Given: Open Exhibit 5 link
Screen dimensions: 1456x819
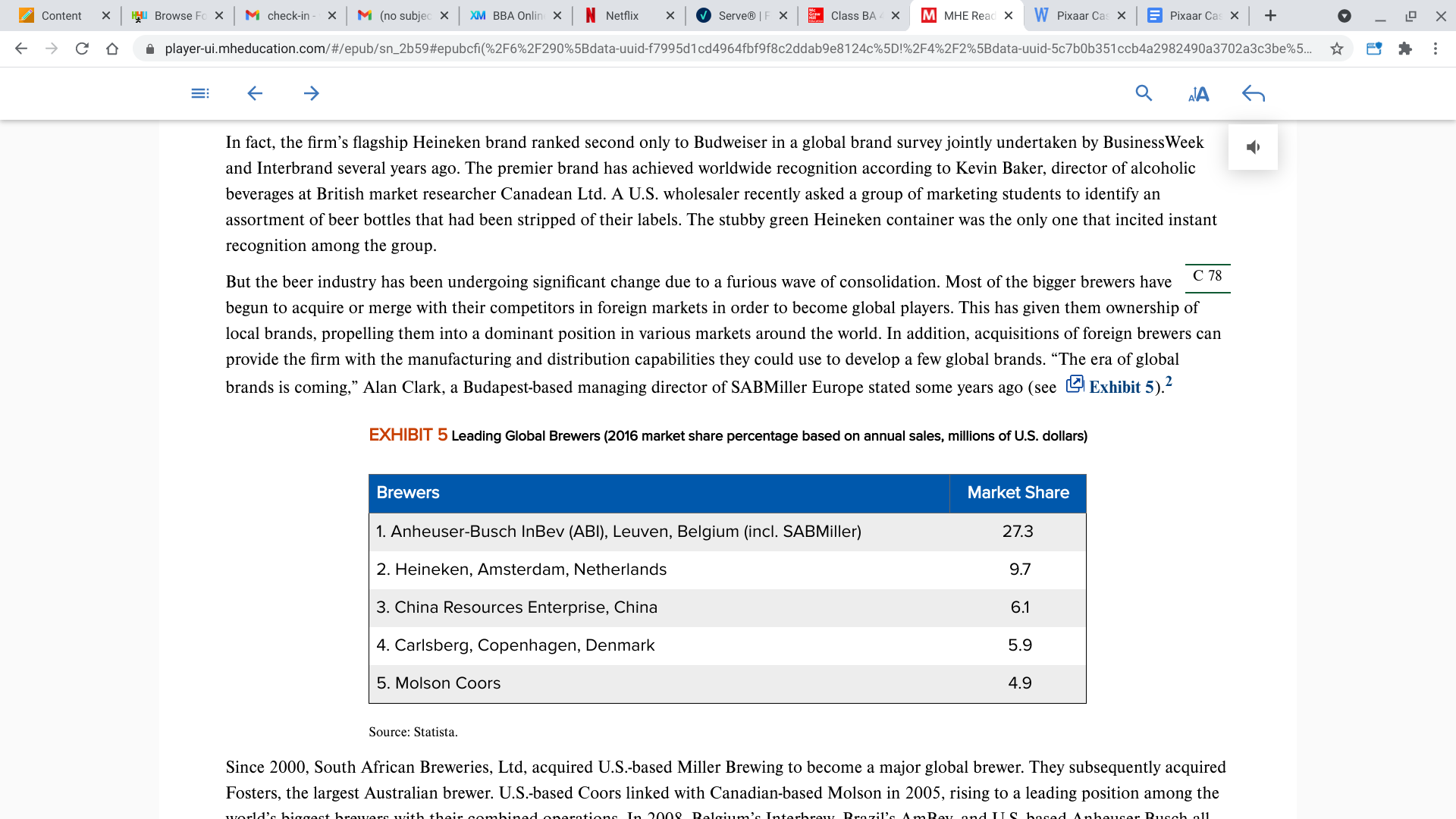Looking at the screenshot, I should tap(1121, 387).
